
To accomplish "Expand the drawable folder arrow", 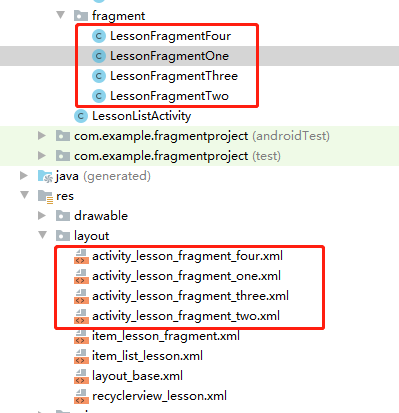I will click(42, 215).
